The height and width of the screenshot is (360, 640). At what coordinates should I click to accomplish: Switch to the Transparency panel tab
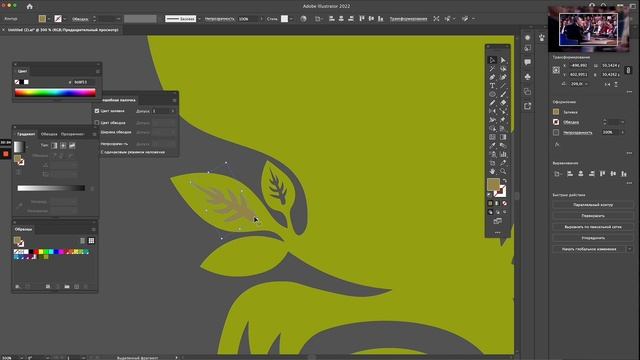[72, 134]
